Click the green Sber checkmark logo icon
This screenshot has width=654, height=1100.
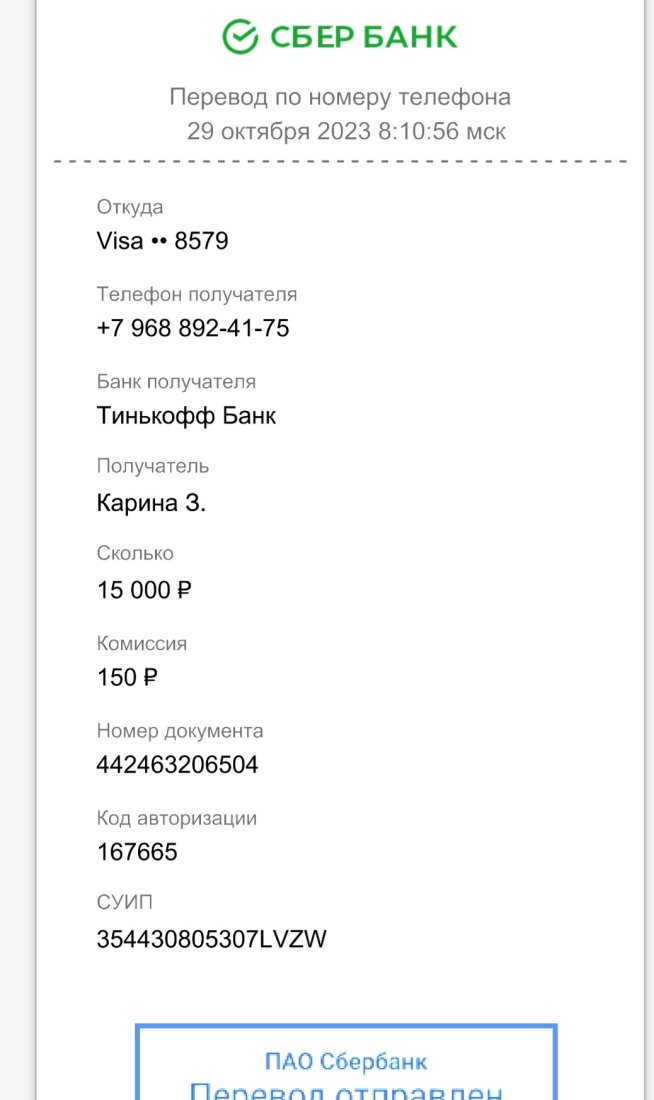pyautogui.click(x=241, y=36)
